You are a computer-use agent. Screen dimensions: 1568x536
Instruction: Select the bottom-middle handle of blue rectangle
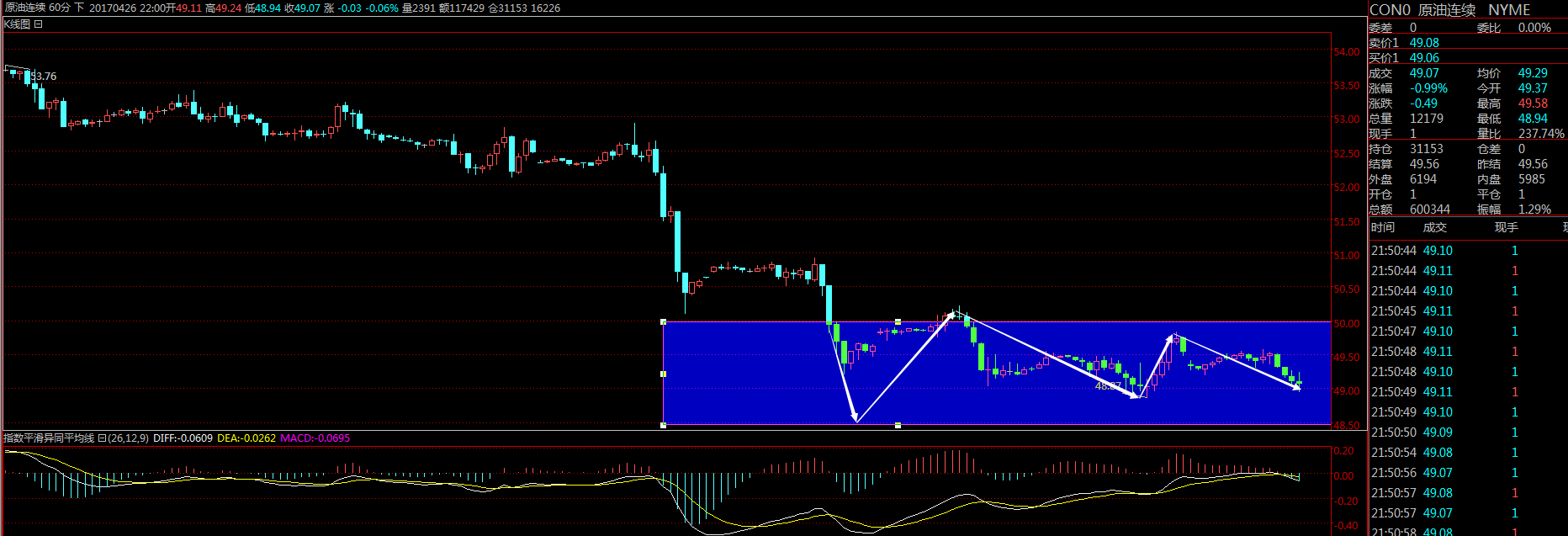click(898, 425)
